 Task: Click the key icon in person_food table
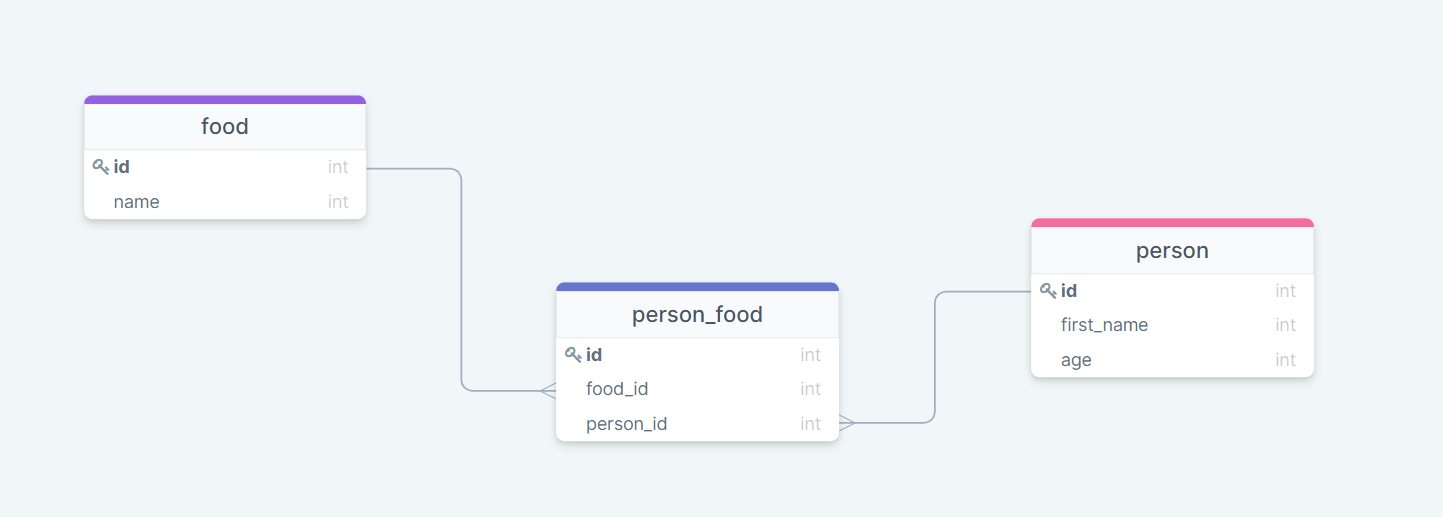point(573,355)
